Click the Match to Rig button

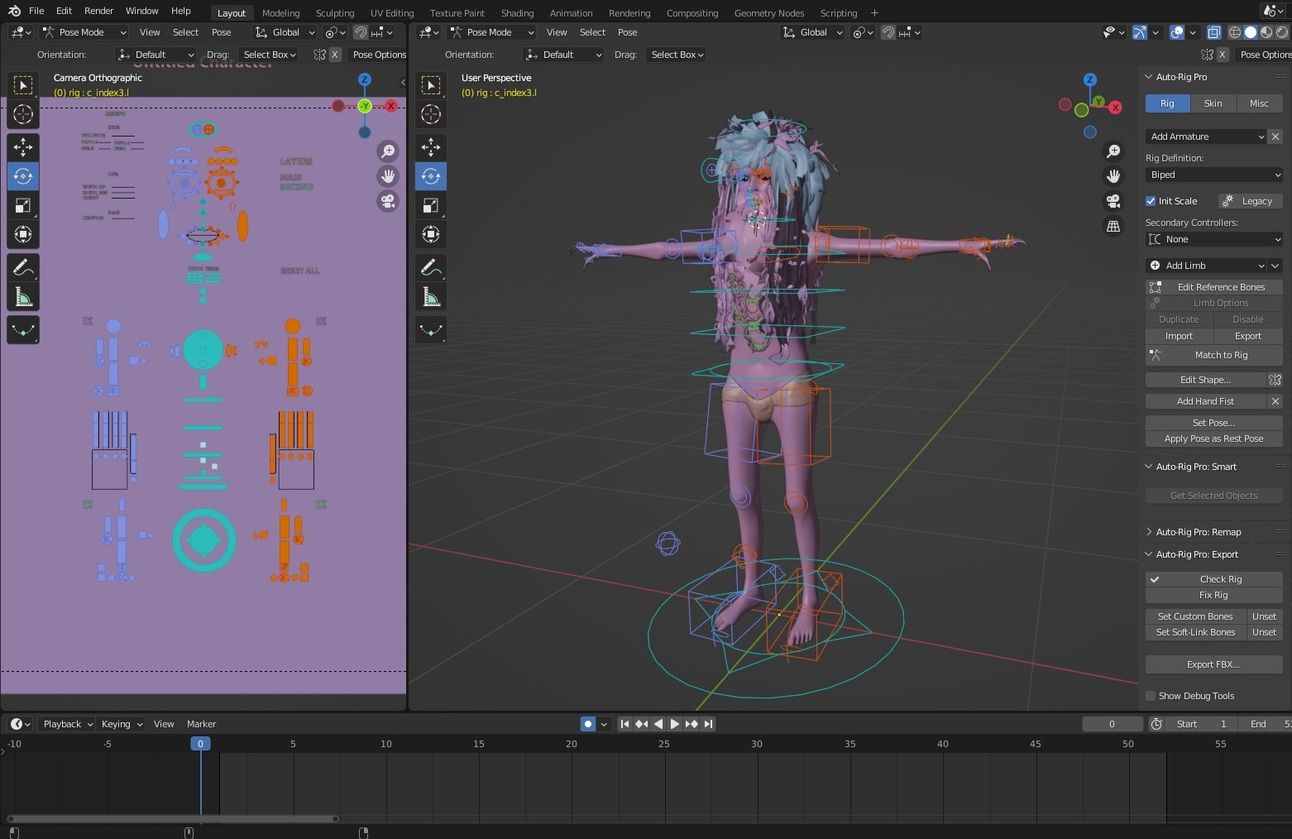click(x=1213, y=355)
